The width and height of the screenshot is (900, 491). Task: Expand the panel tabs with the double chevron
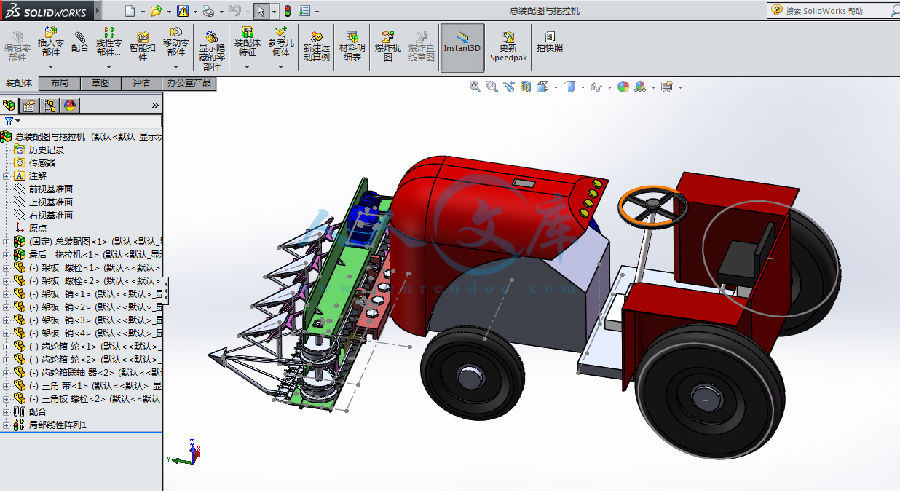tap(155, 106)
